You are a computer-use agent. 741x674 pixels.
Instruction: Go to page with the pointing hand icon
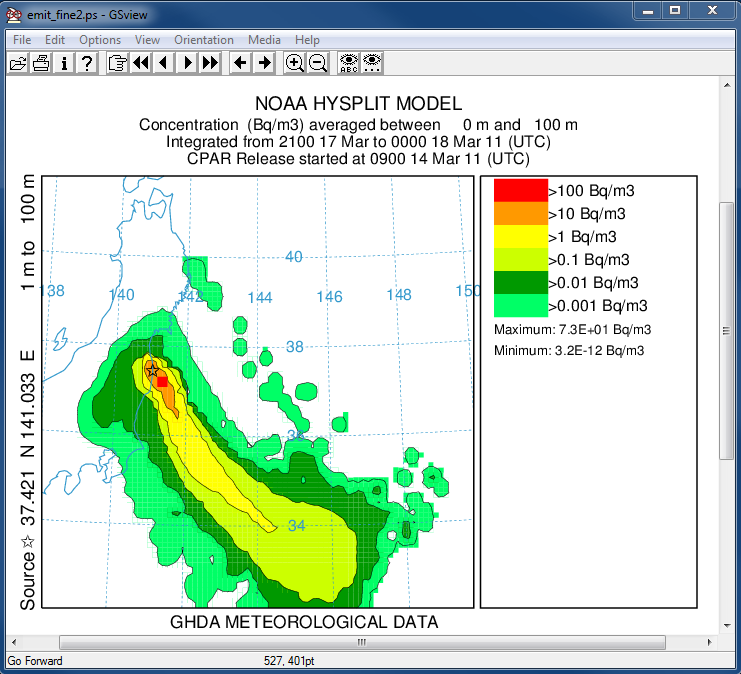coord(117,63)
